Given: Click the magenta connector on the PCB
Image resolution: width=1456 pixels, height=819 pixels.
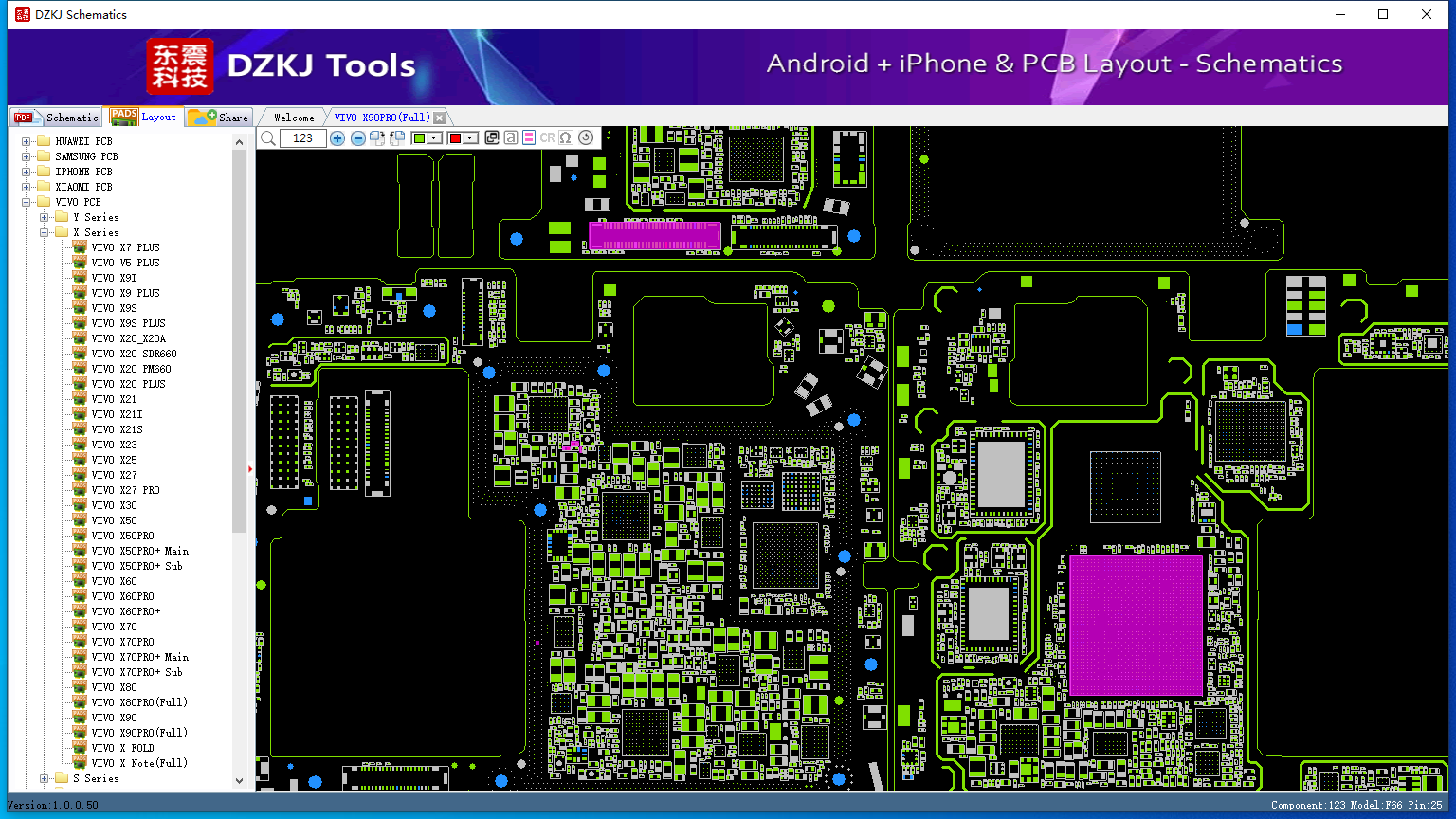Looking at the screenshot, I should [655, 235].
